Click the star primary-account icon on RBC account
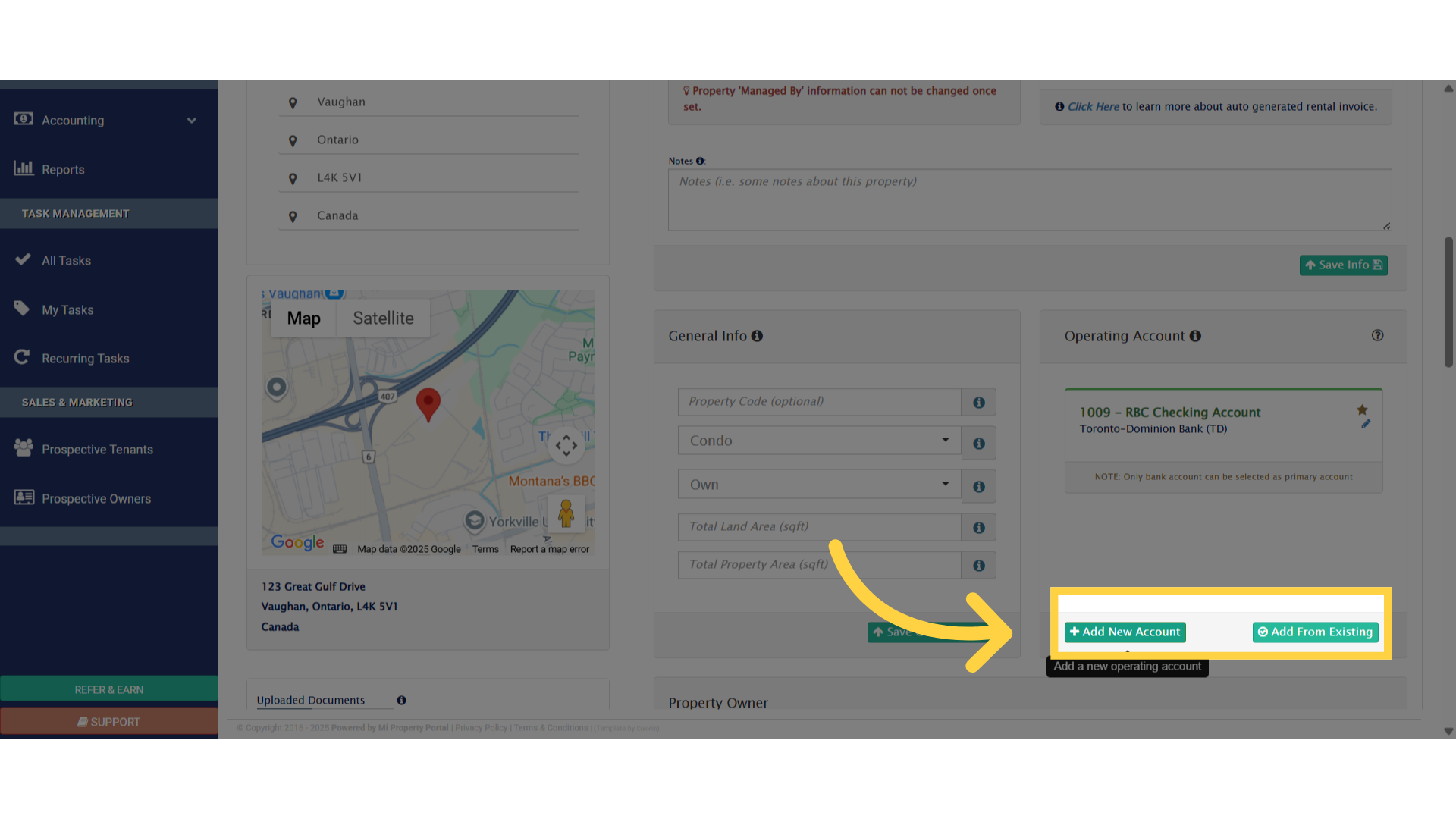This screenshot has width=1456, height=819. [1362, 410]
